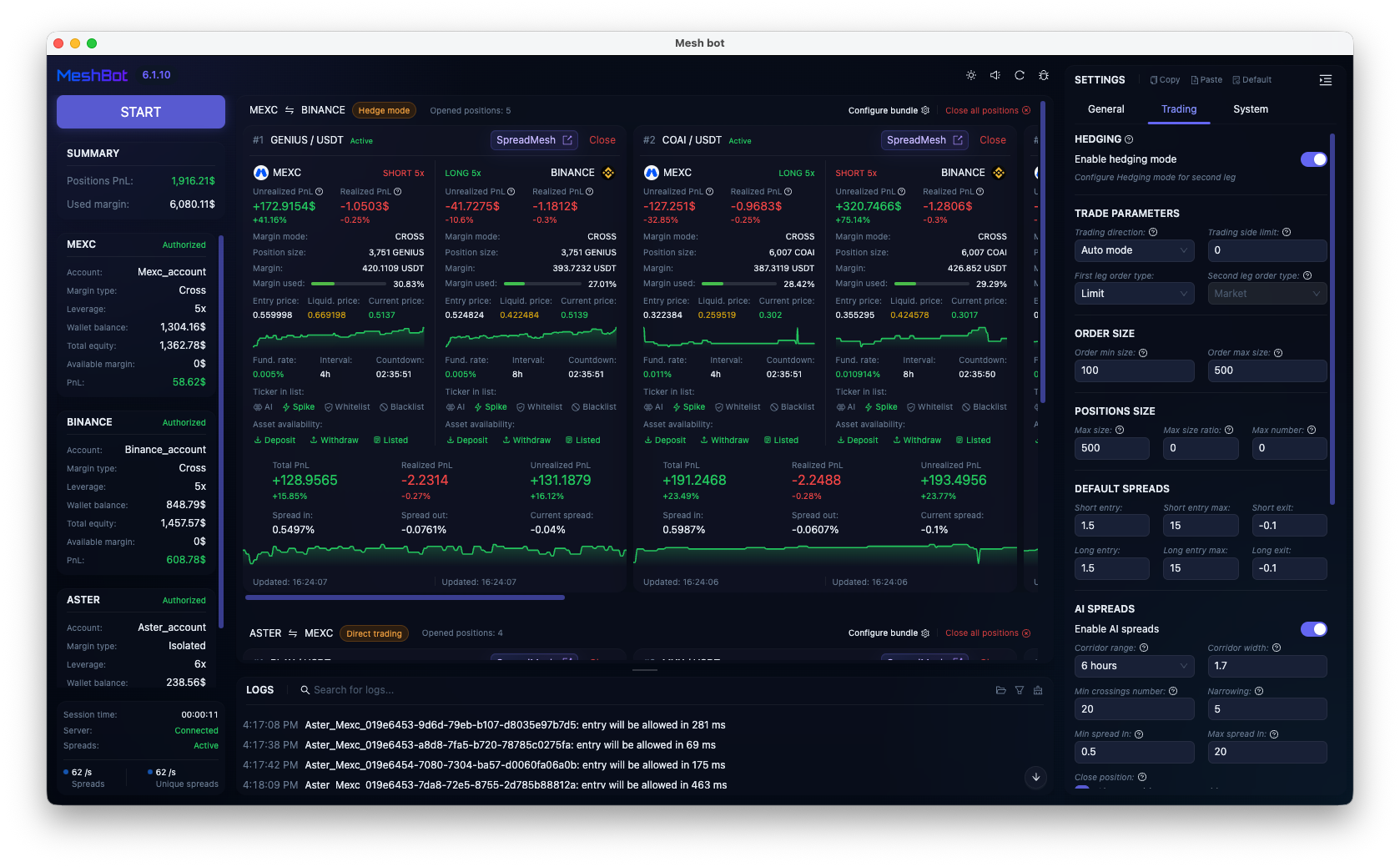Close all positions in MEXC-BINANCE bundle

pos(988,110)
